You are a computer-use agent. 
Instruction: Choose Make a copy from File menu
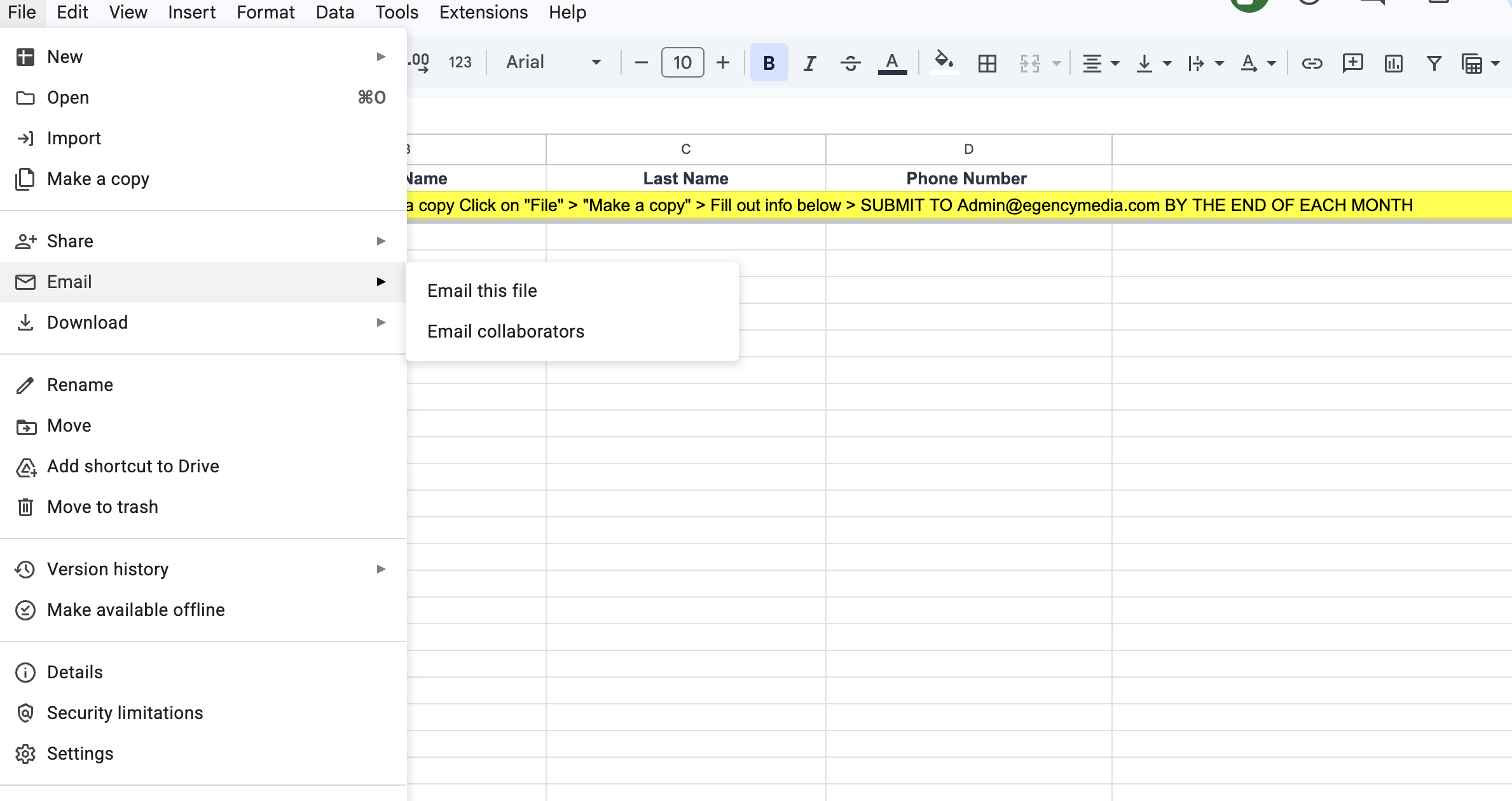coord(98,179)
